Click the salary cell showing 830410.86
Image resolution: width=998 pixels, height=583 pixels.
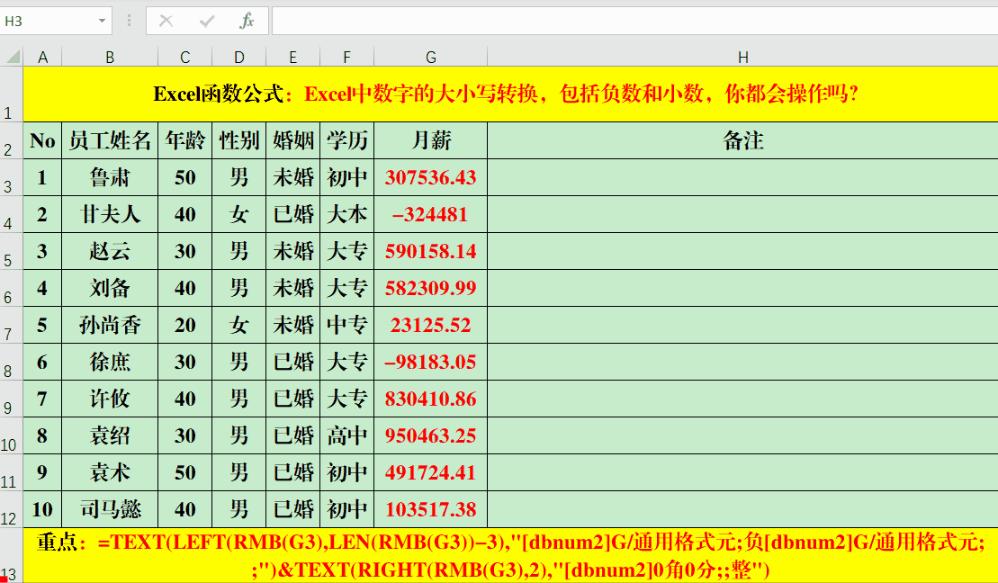(x=431, y=398)
